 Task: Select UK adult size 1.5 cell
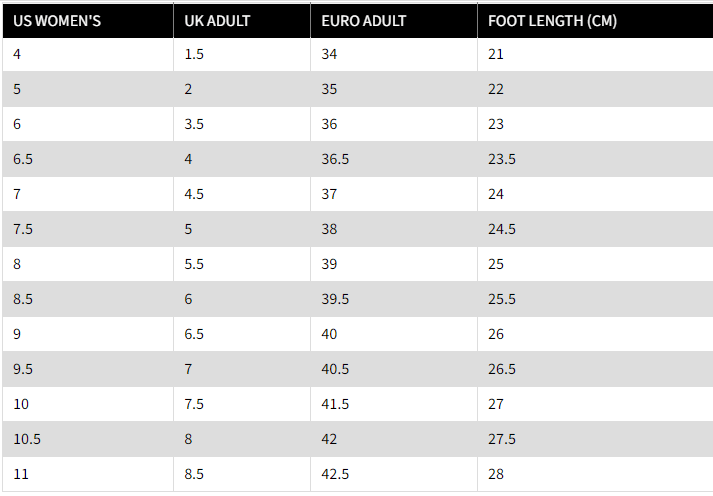242,55
